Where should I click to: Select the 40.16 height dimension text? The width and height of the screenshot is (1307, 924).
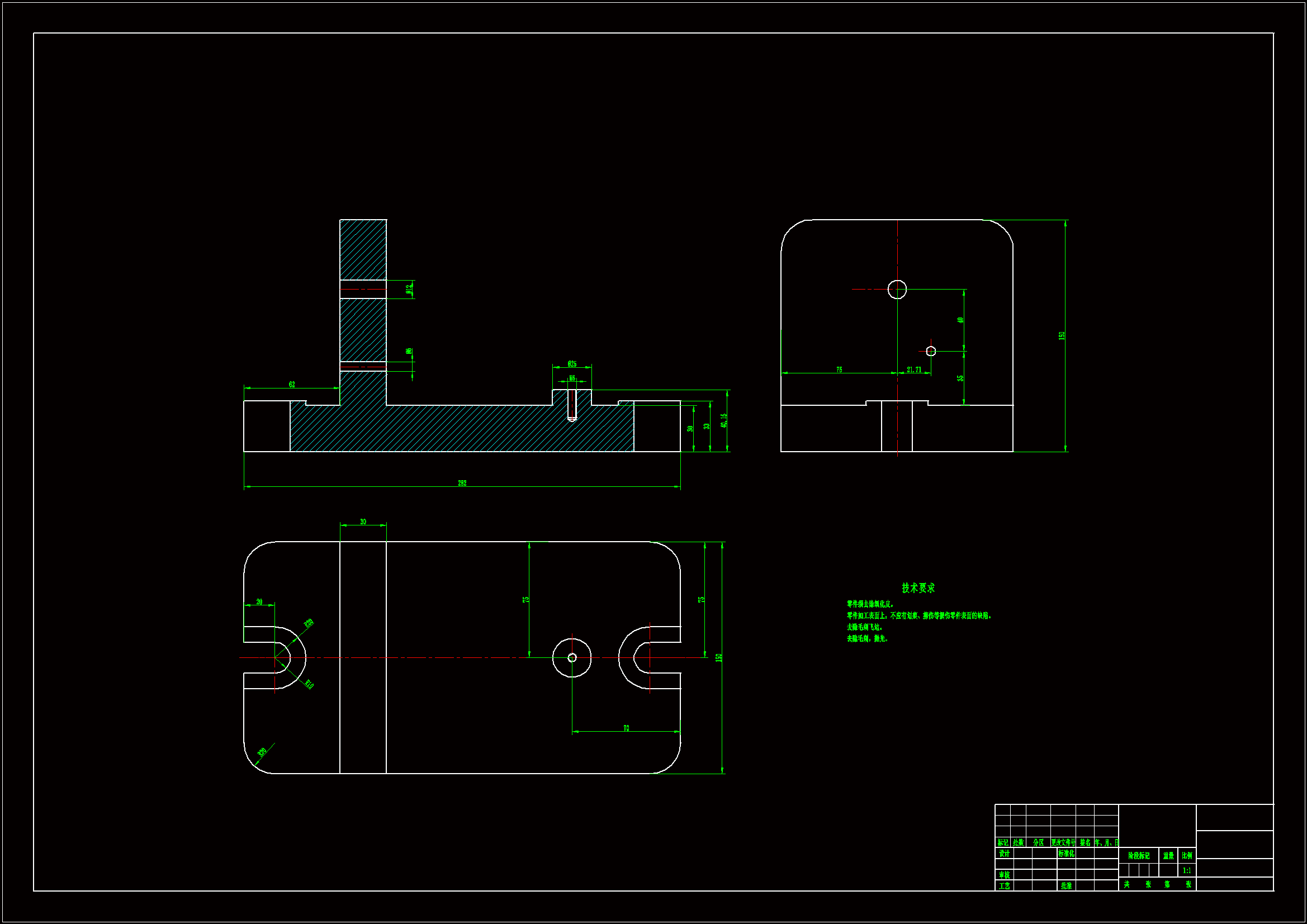pos(723,420)
